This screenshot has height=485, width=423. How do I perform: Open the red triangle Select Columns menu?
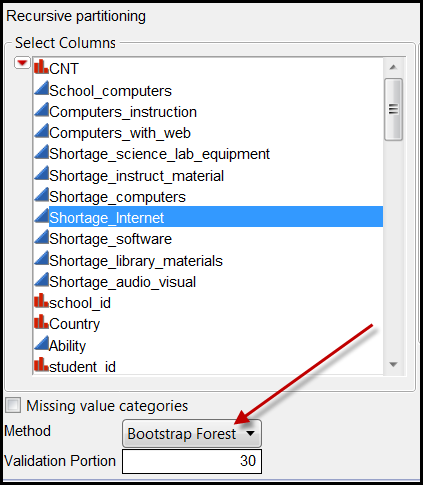(x=22, y=63)
